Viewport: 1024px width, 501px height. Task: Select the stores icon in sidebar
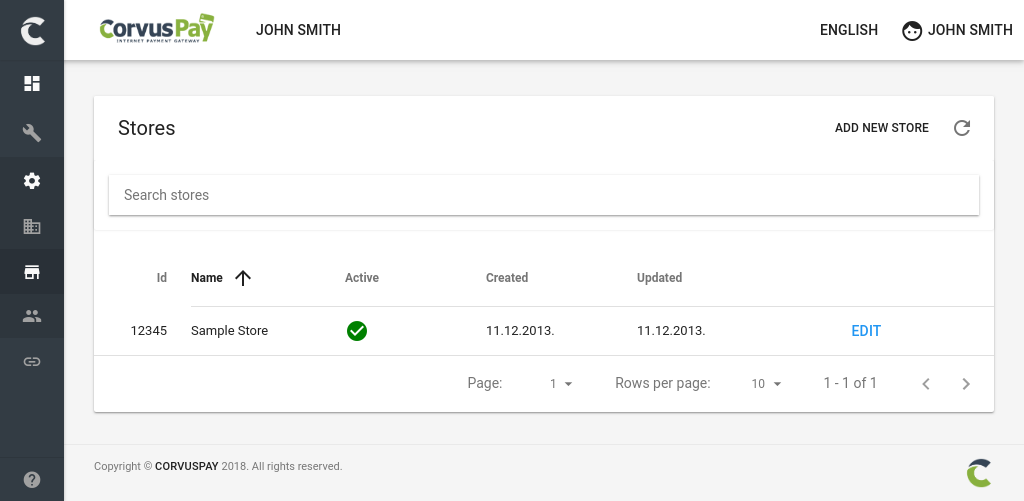(32, 272)
